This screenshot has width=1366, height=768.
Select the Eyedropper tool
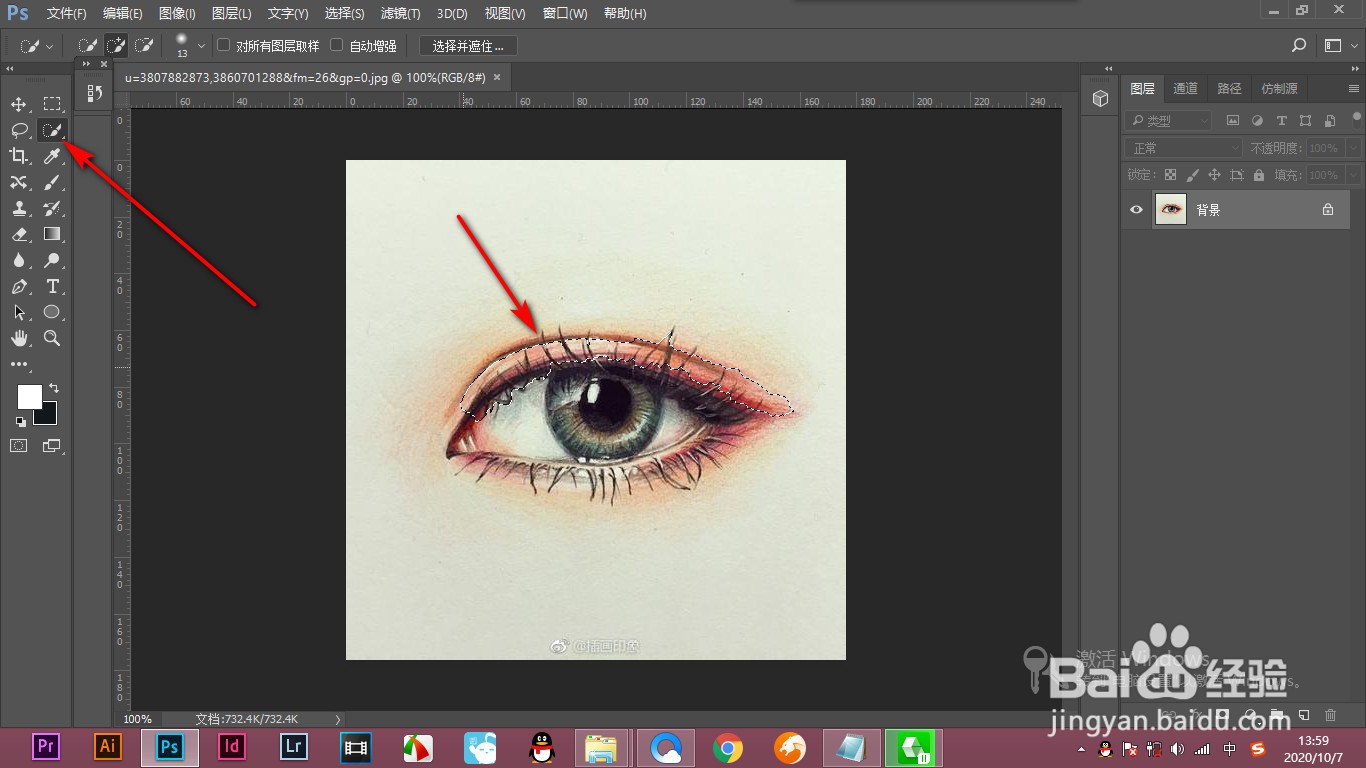click(52, 156)
